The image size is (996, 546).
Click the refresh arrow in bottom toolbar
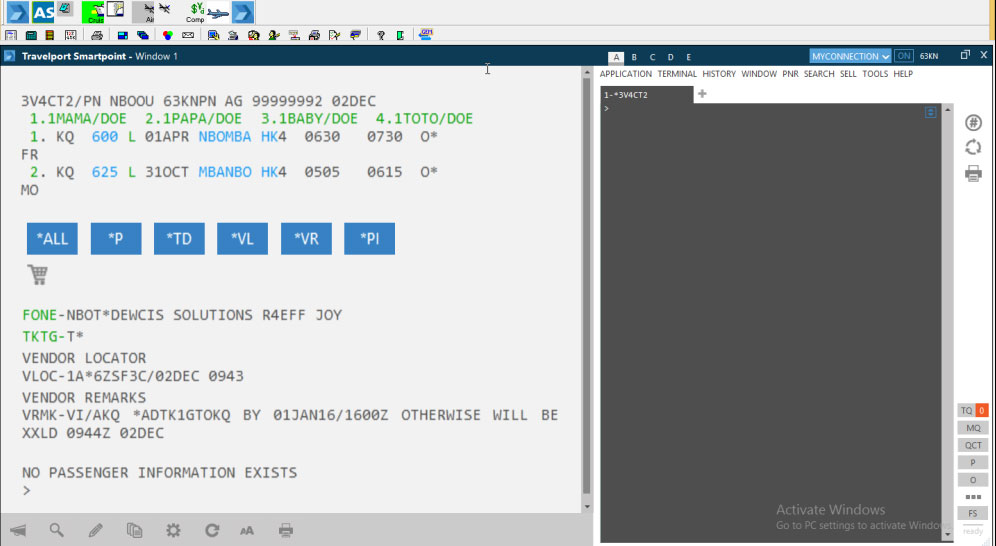tap(212, 530)
